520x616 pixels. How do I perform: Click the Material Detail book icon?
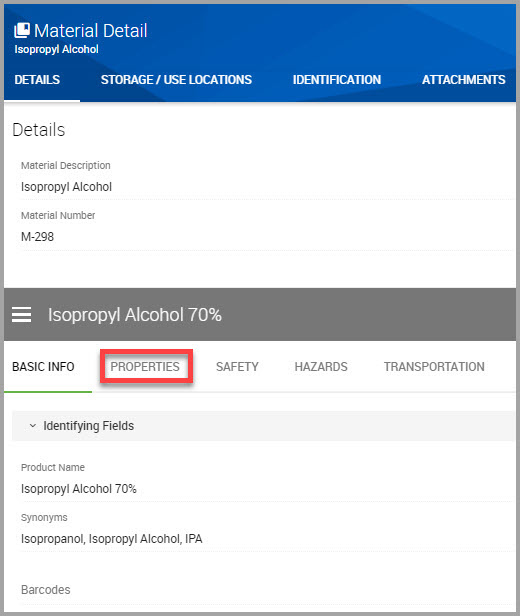tap(22, 30)
